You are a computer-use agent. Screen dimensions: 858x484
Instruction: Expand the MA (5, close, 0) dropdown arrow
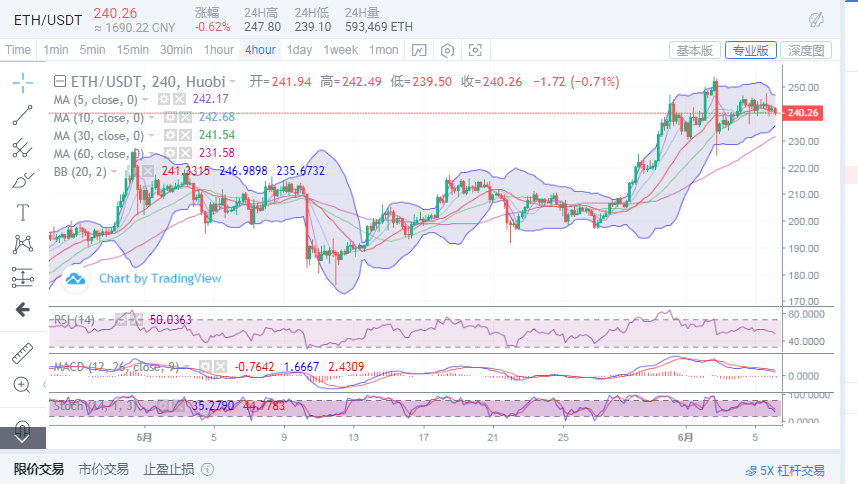click(x=145, y=99)
